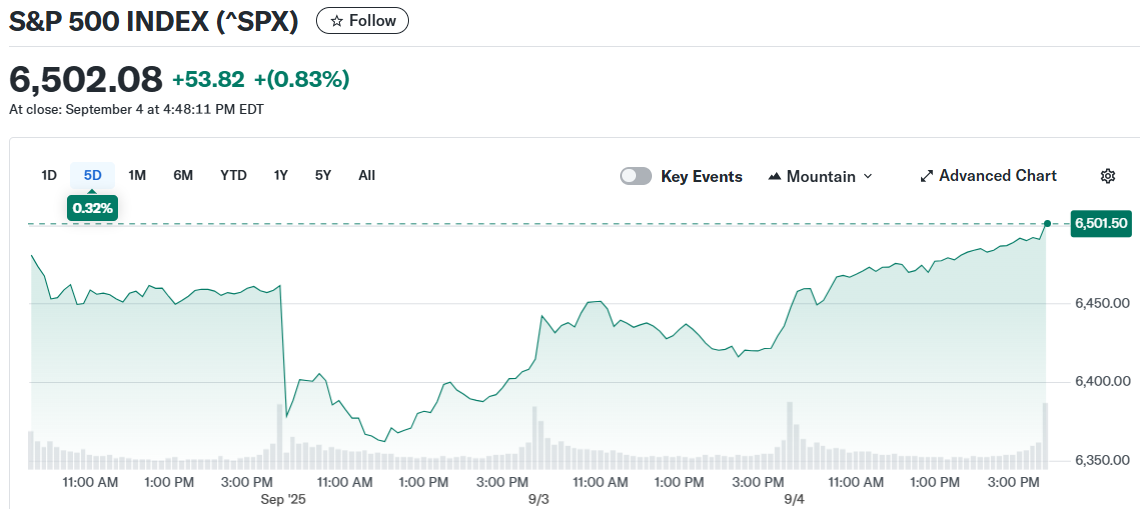This screenshot has width=1140, height=509.
Task: Show the 6M chart range
Action: tap(183, 175)
